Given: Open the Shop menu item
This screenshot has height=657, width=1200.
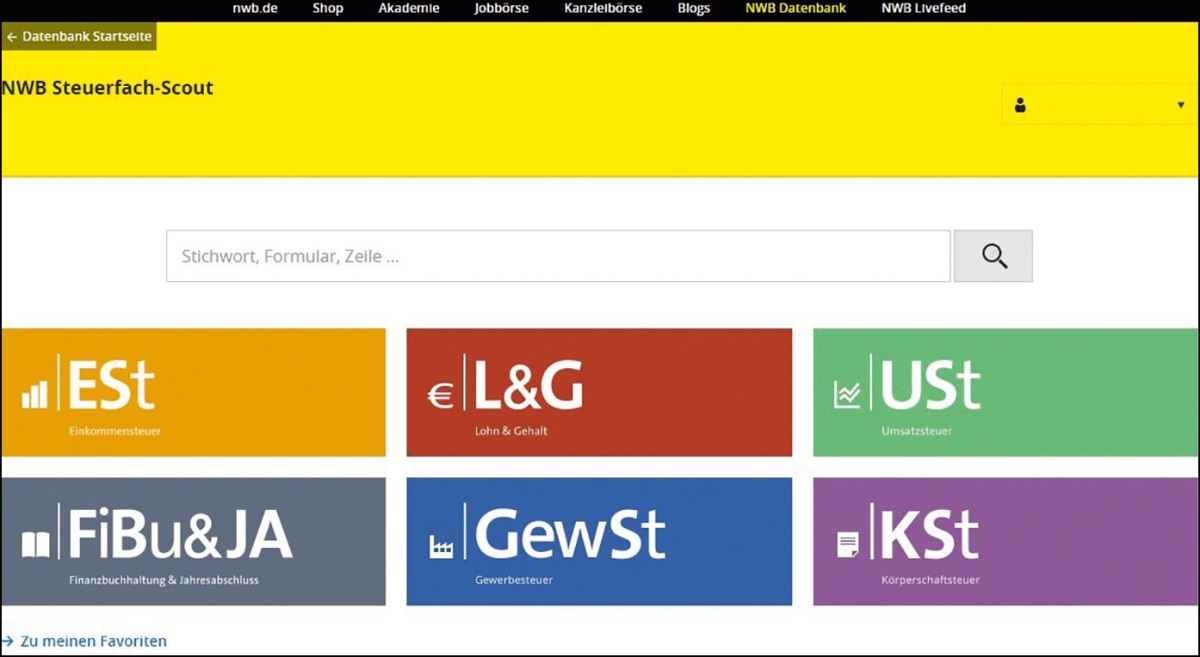Looking at the screenshot, I should point(327,9).
